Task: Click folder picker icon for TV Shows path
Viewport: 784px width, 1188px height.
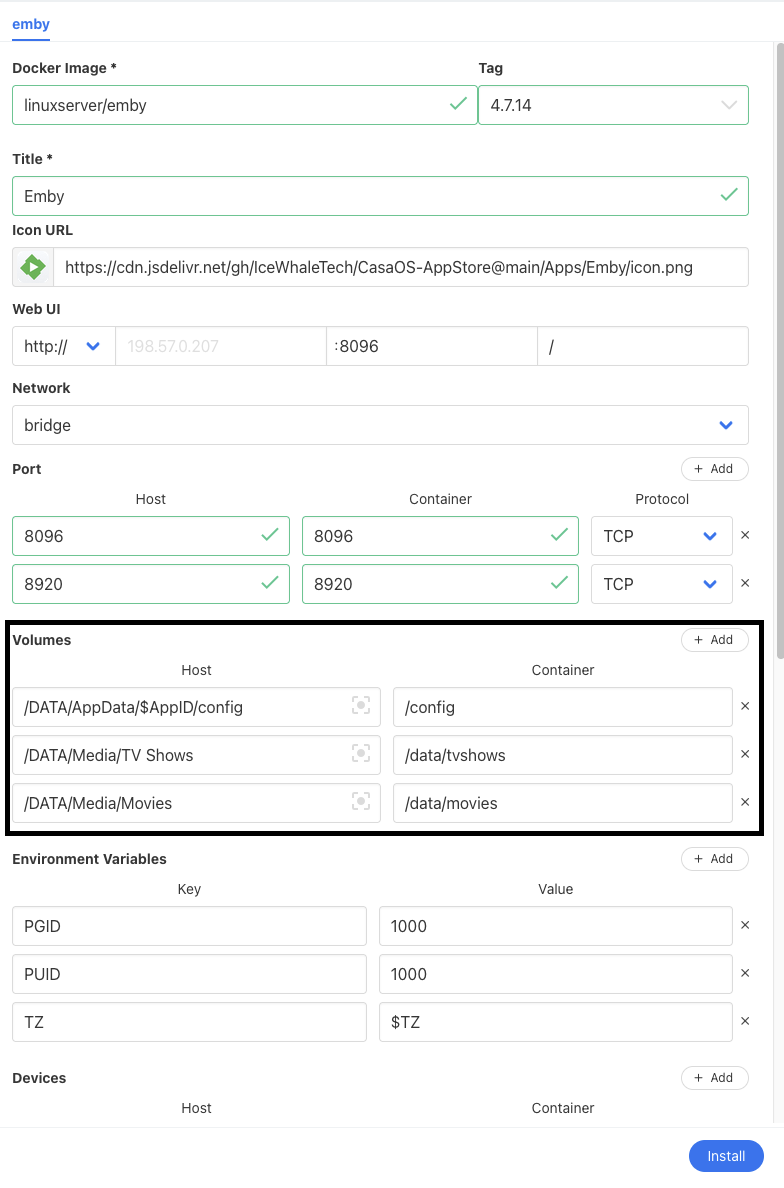Action: tap(361, 754)
